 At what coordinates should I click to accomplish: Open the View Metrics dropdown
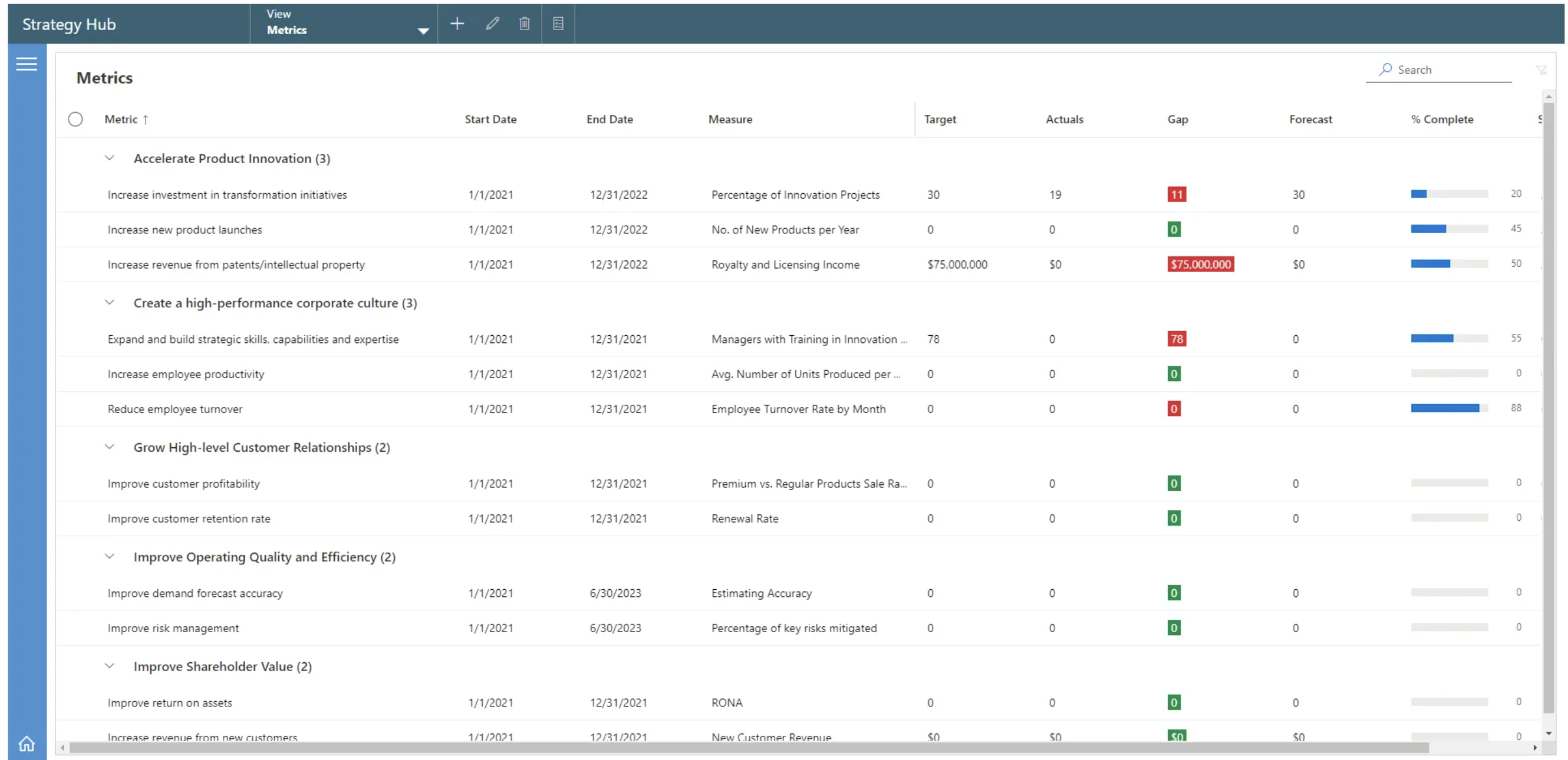[423, 31]
